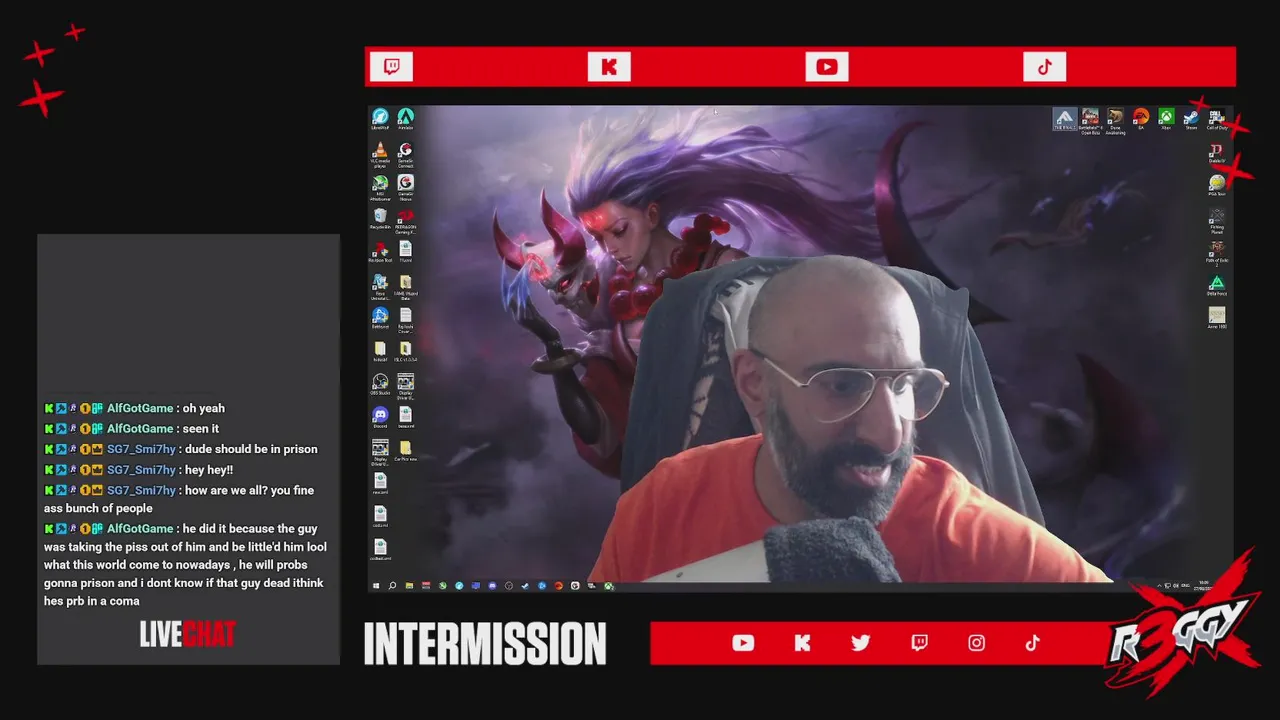Launch the Anno 1800 desktop shortcut
This screenshot has width=1280, height=720.
1217,318
